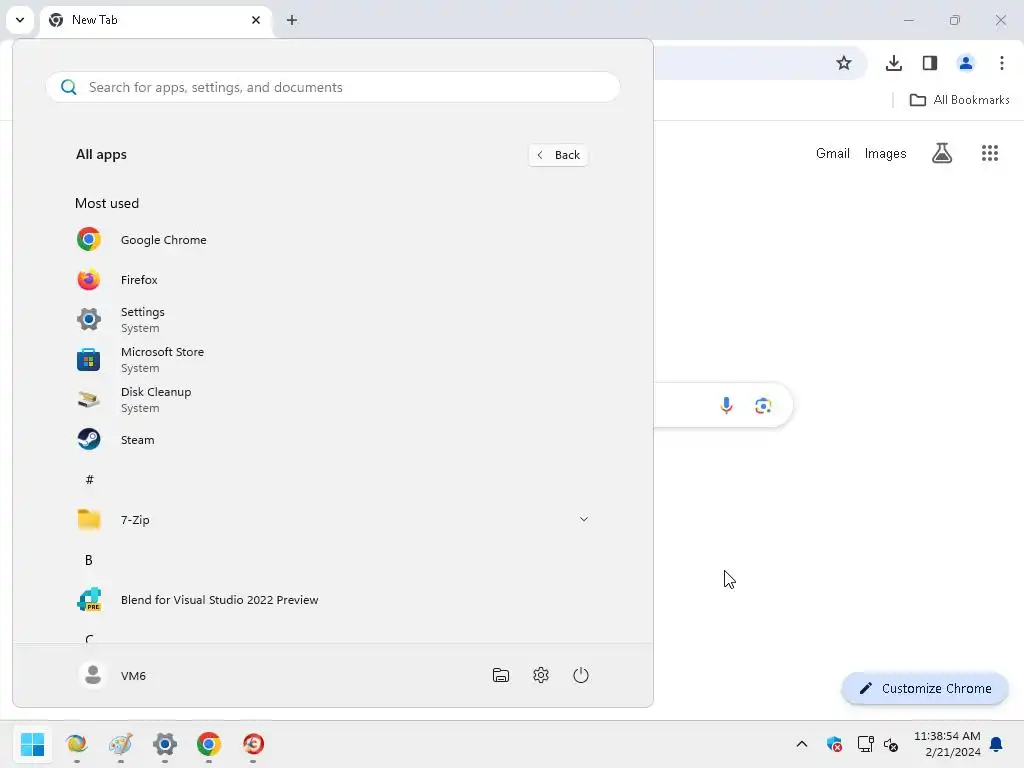The height and width of the screenshot is (768, 1024).
Task: Open Google Chrome from Most used list
Action: [332, 240]
